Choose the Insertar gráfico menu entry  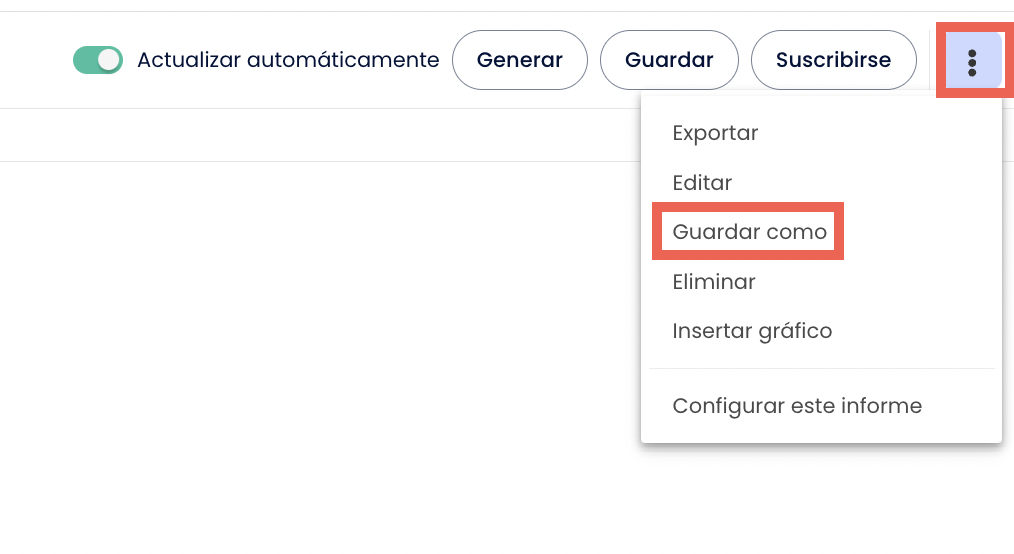pos(752,331)
